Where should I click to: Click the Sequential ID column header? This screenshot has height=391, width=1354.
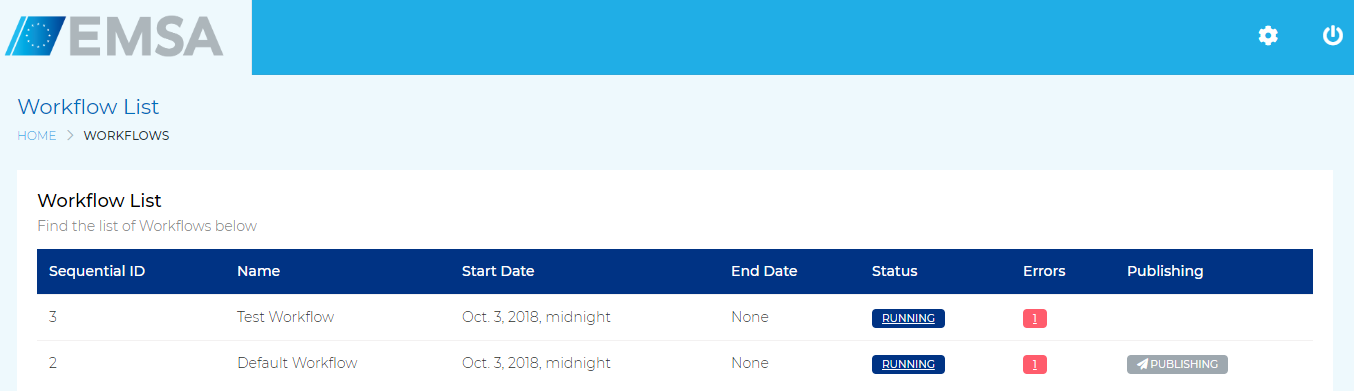pyautogui.click(x=97, y=271)
